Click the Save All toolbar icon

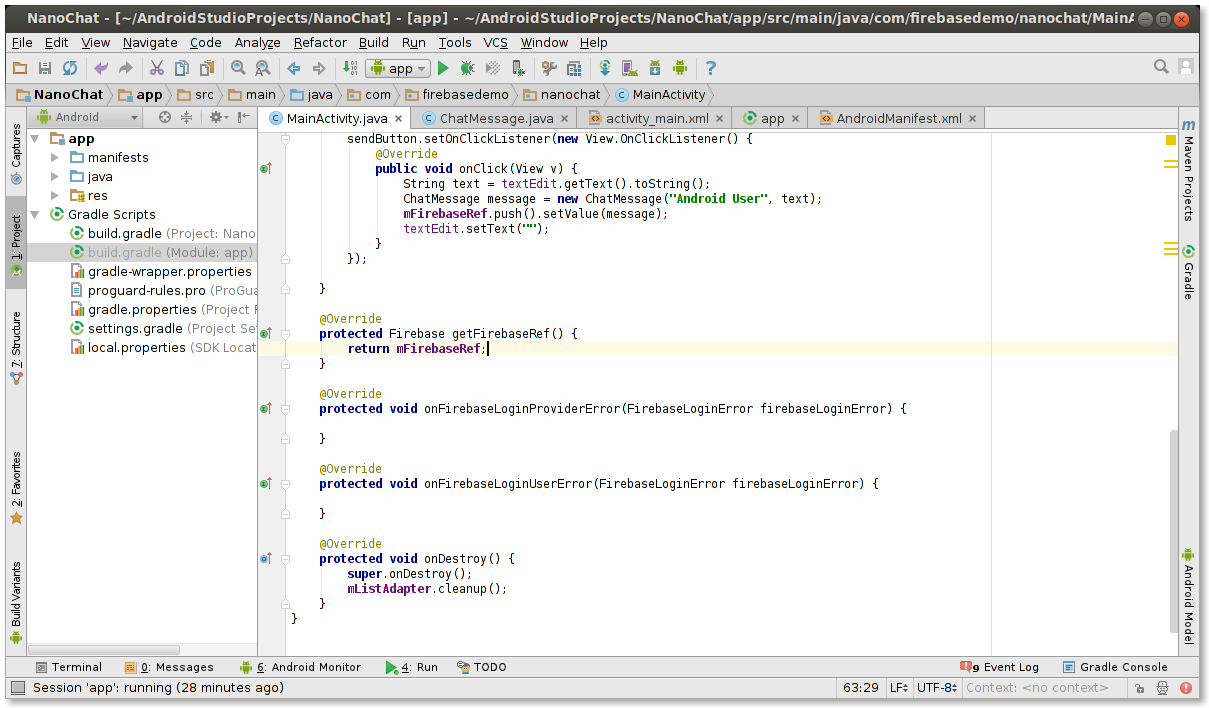(45, 68)
